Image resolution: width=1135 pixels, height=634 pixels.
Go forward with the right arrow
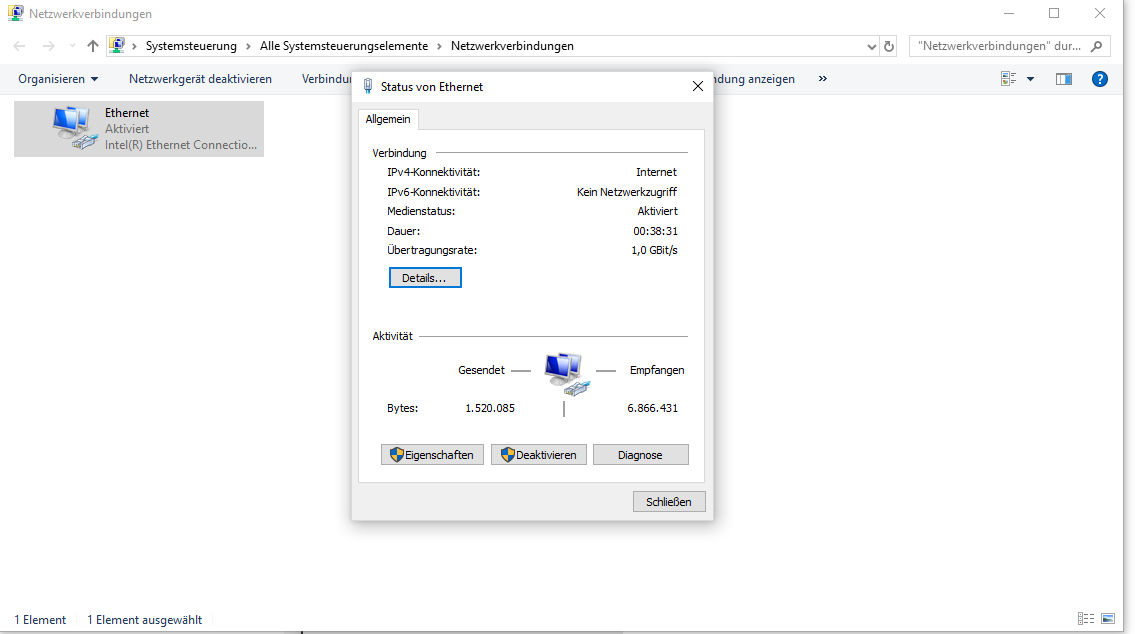(x=48, y=46)
